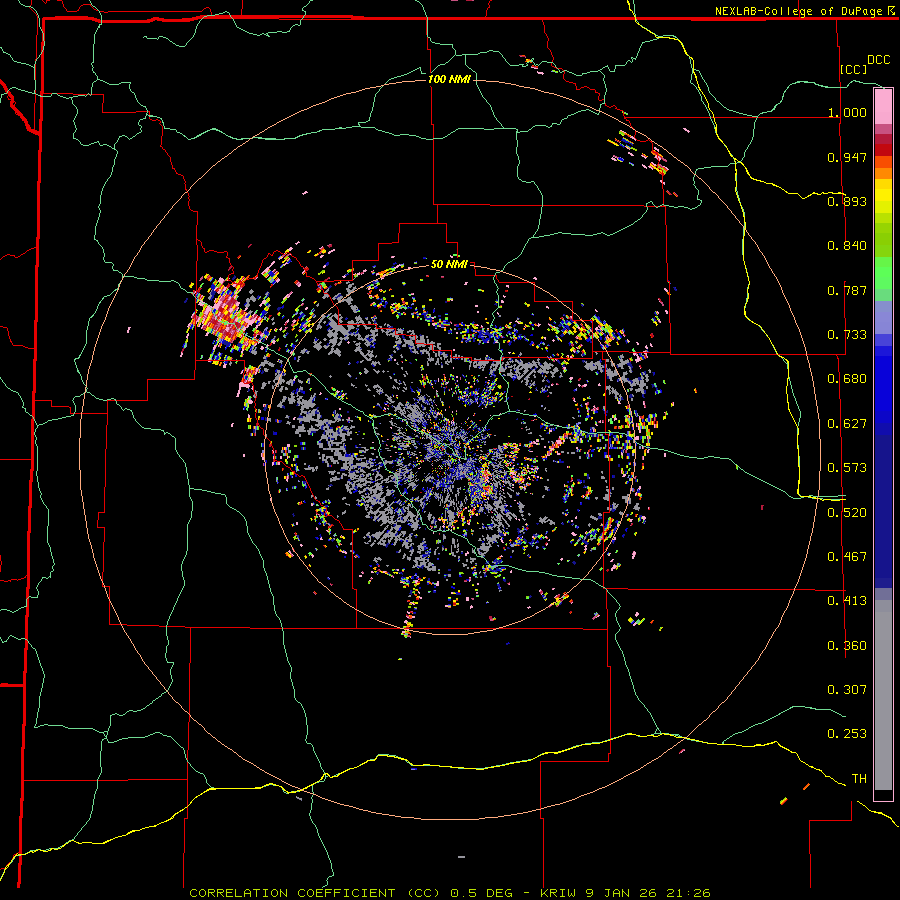Click the radar site center of the gray clutter

[x=450, y=449]
